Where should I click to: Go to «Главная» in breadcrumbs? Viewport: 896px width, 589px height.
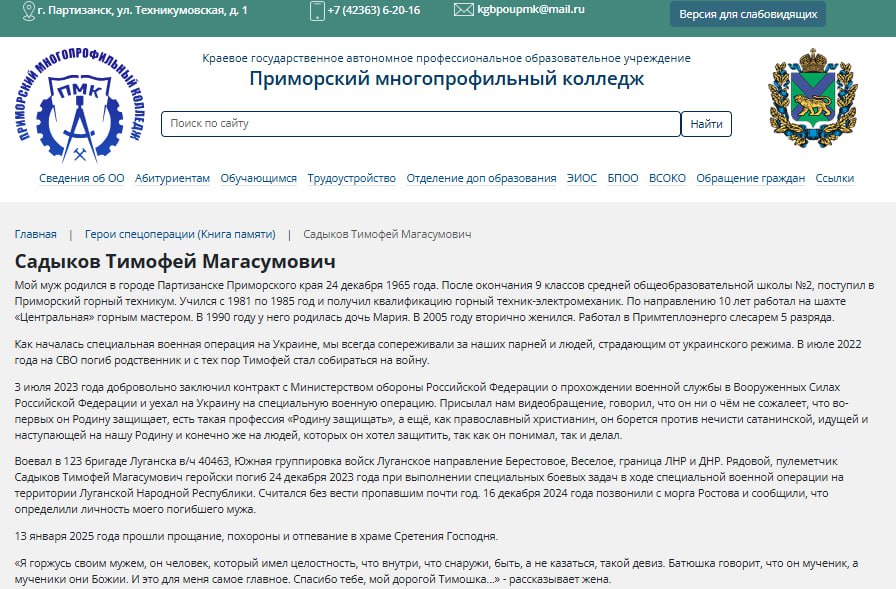point(35,234)
